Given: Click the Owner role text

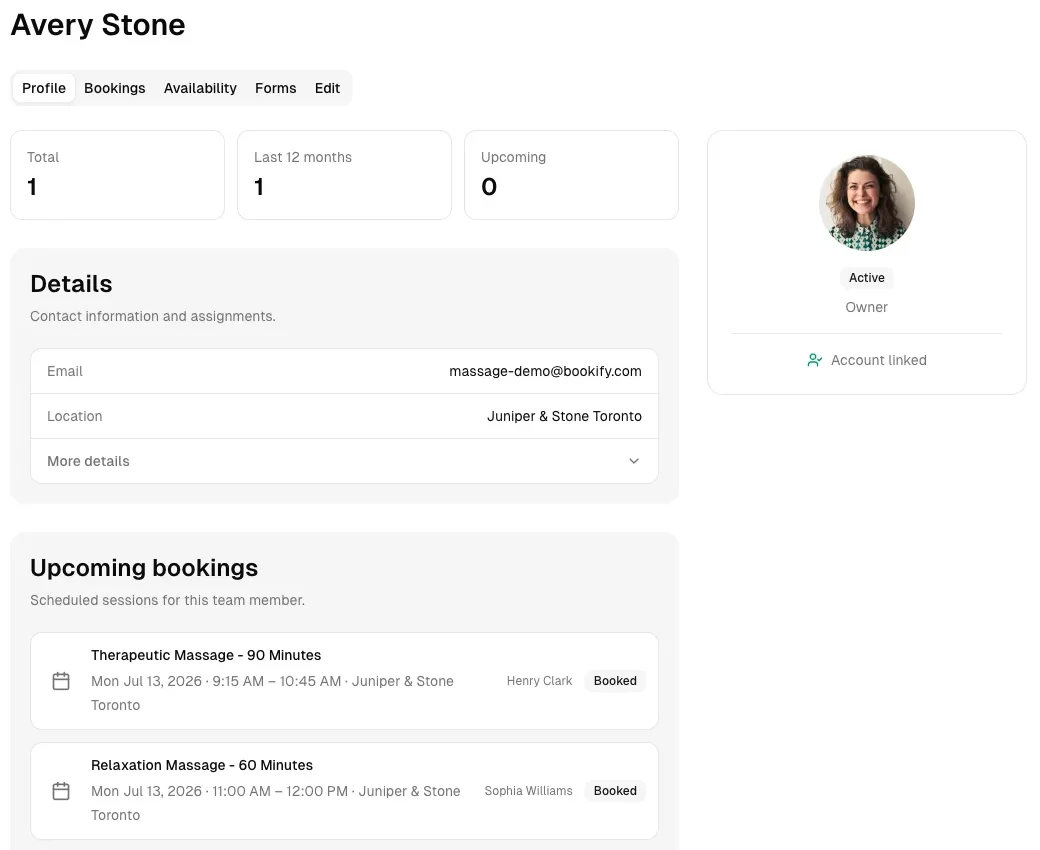Looking at the screenshot, I should (866, 307).
